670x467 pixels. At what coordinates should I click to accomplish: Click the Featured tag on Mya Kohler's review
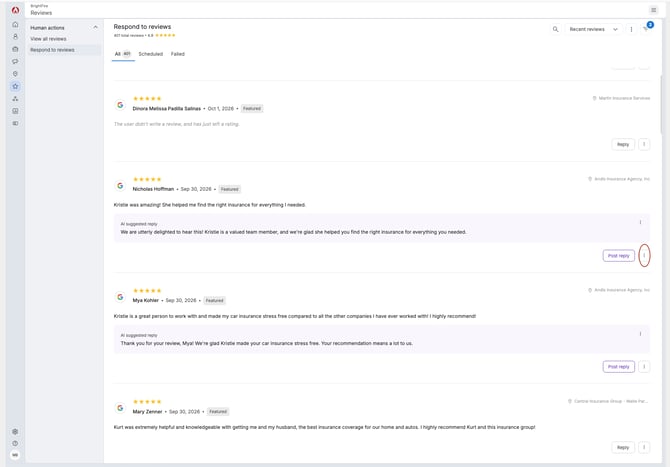[215, 300]
